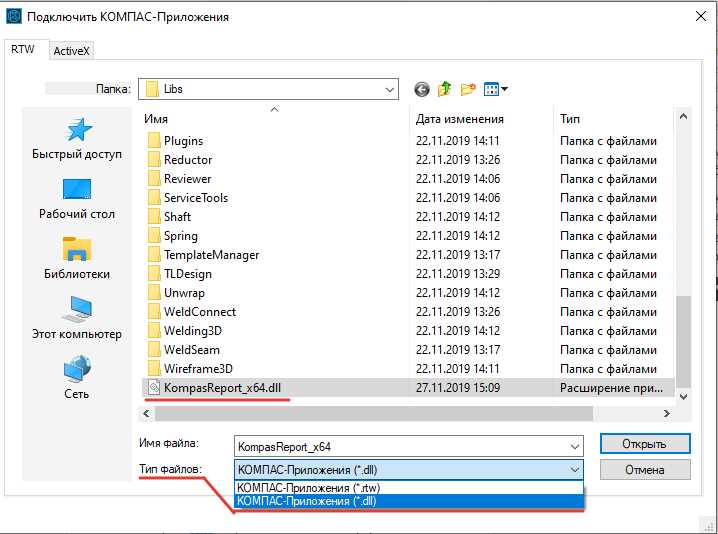
Task: Choose КОМПАС-Приложения (*.dll) list option
Action: [x=409, y=501]
